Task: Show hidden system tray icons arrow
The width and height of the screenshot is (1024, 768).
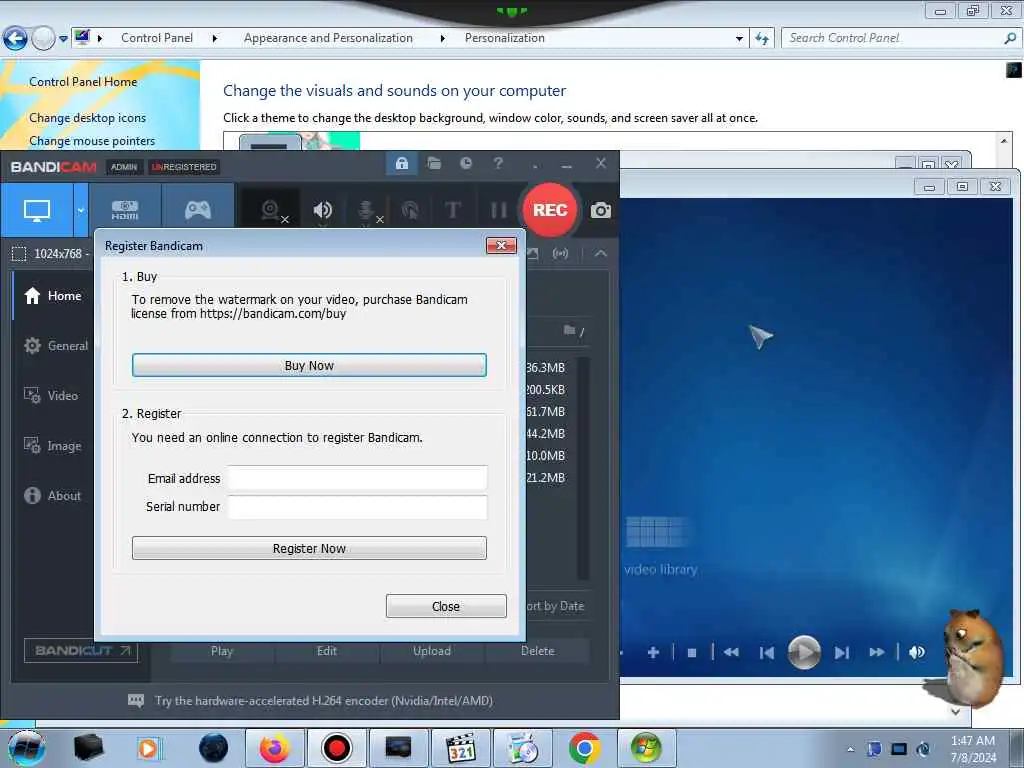Action: 850,749
